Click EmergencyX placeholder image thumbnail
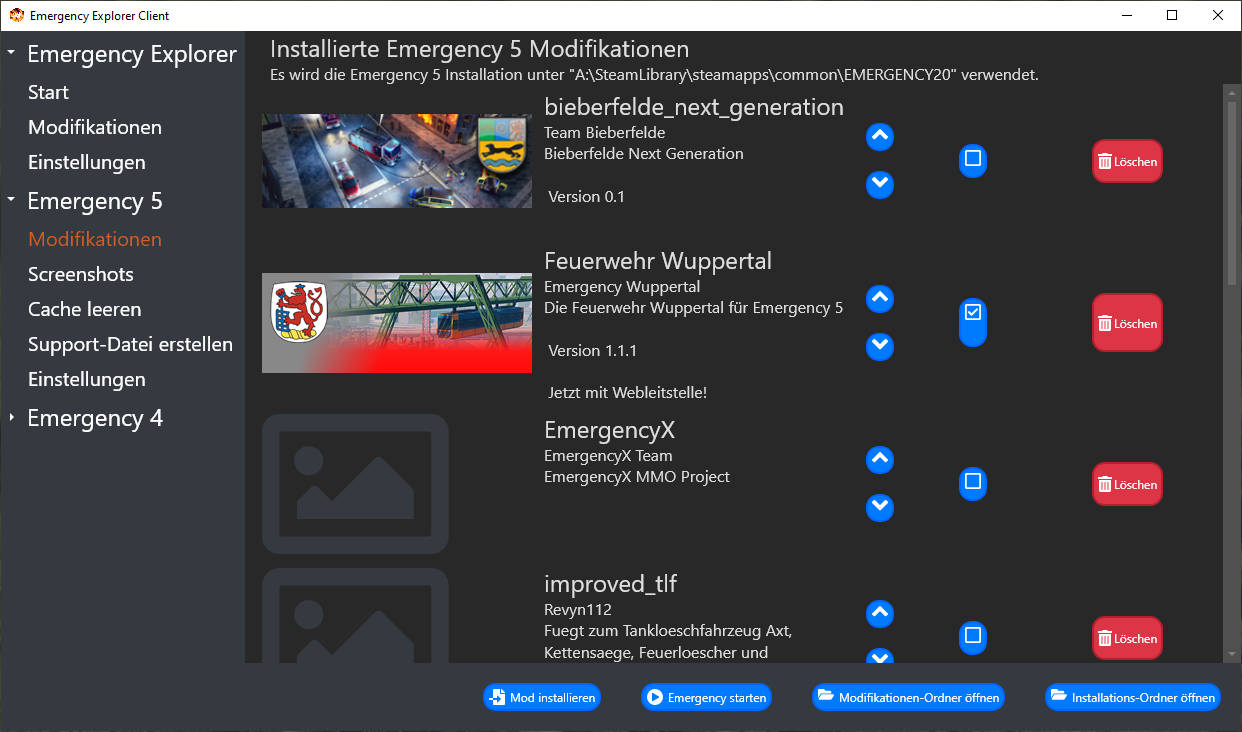This screenshot has height=732, width=1242. [355, 484]
